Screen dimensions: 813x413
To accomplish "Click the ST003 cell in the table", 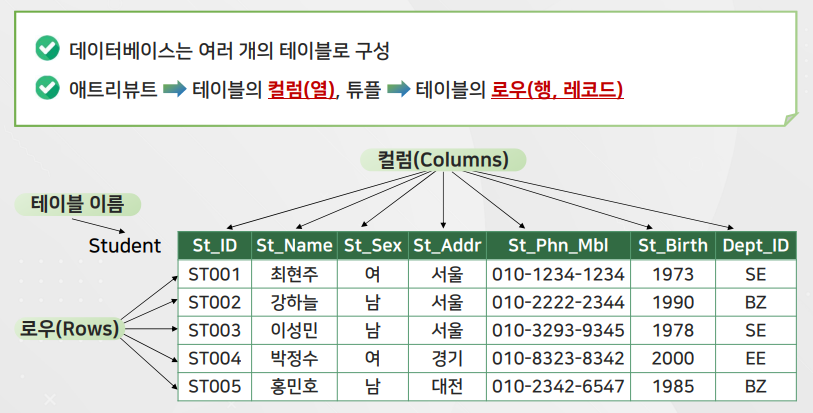I will (x=214, y=330).
